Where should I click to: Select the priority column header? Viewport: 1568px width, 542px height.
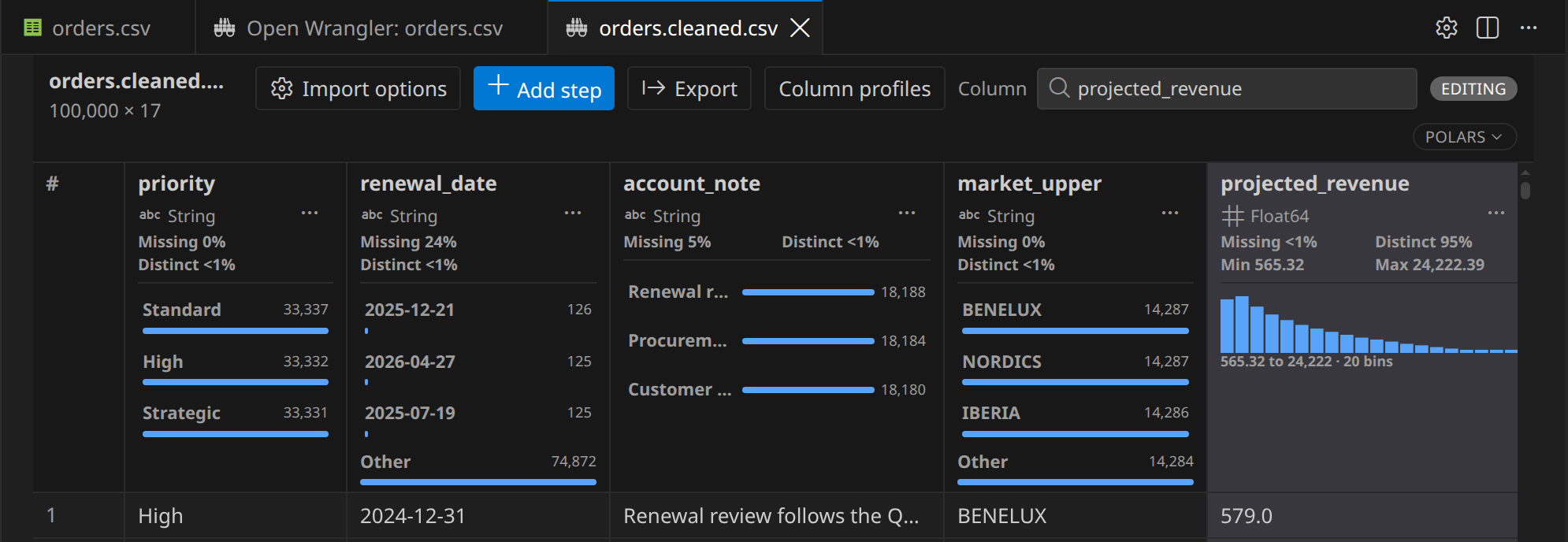[176, 184]
